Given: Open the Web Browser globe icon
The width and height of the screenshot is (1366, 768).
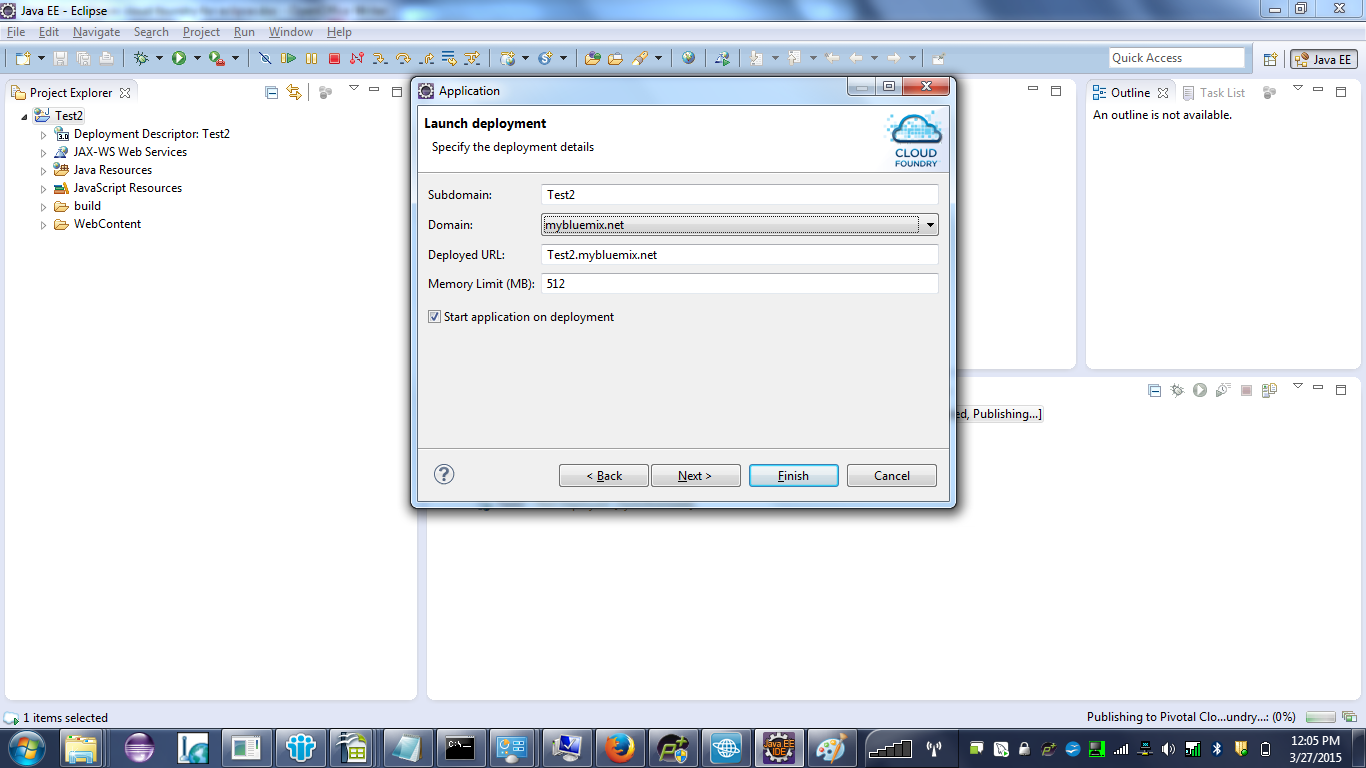Looking at the screenshot, I should pos(688,57).
